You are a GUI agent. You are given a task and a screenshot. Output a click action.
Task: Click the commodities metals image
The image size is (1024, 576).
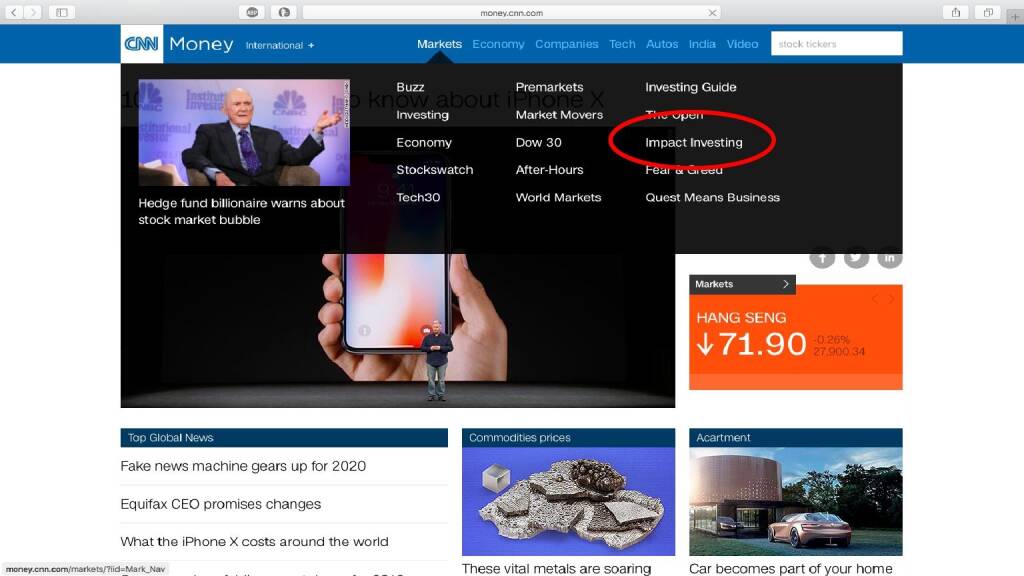click(x=568, y=501)
